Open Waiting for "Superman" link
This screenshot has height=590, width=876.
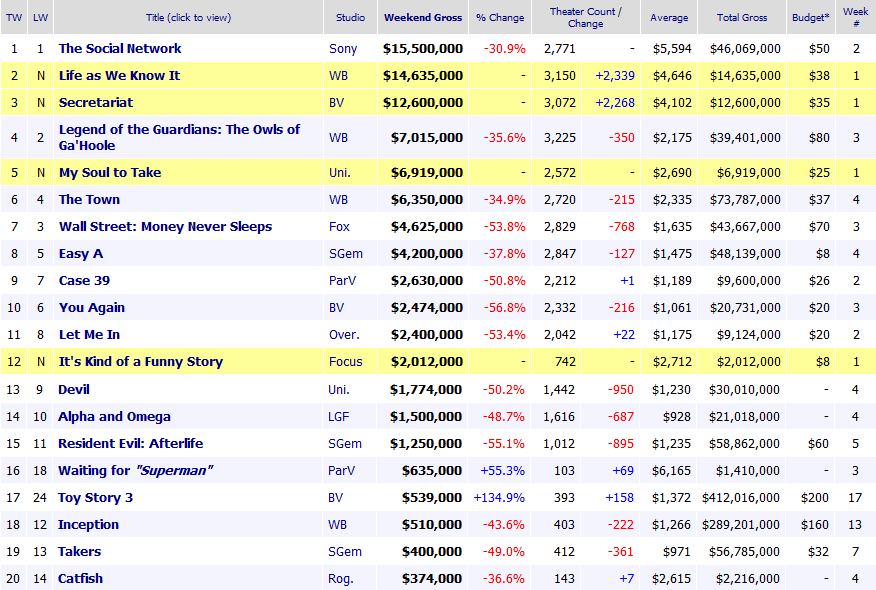(x=136, y=470)
